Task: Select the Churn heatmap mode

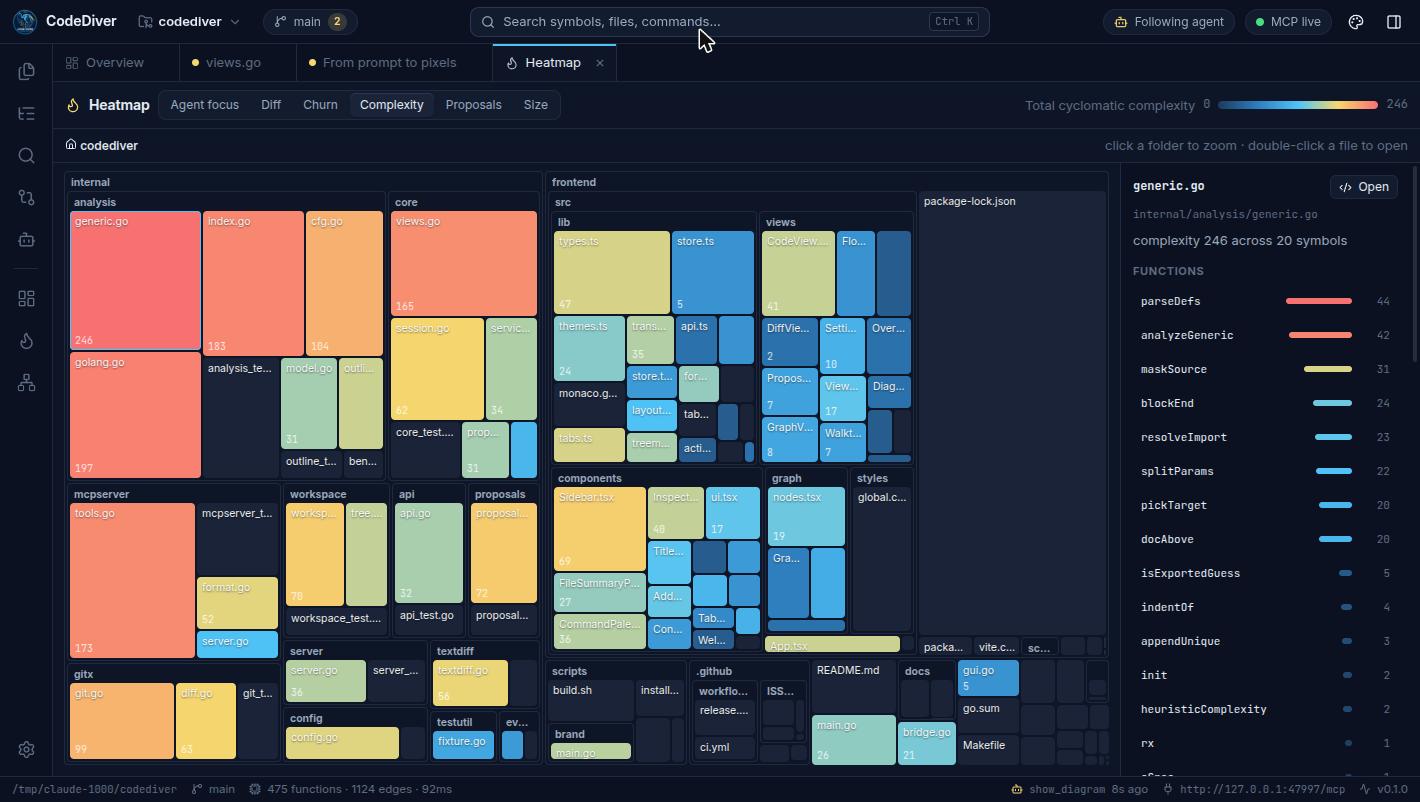Action: pyautogui.click(x=320, y=105)
